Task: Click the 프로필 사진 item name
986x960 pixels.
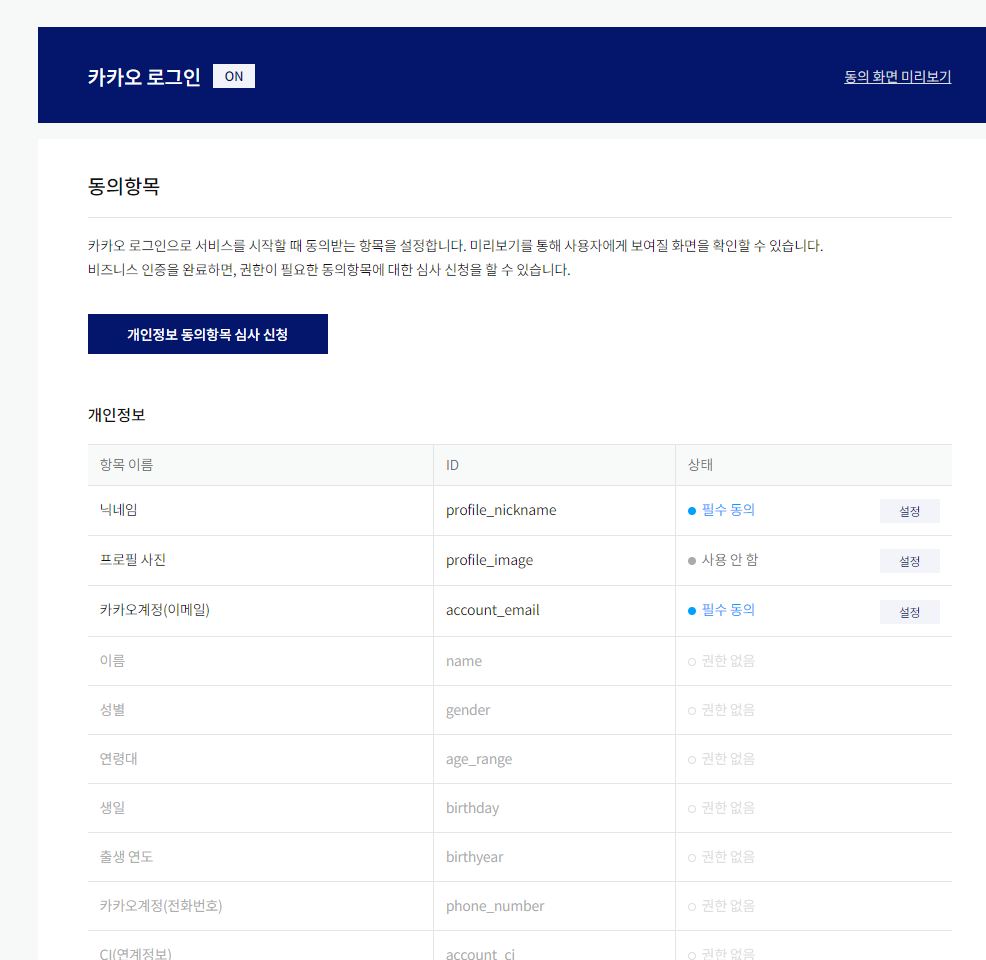Action: (133, 560)
